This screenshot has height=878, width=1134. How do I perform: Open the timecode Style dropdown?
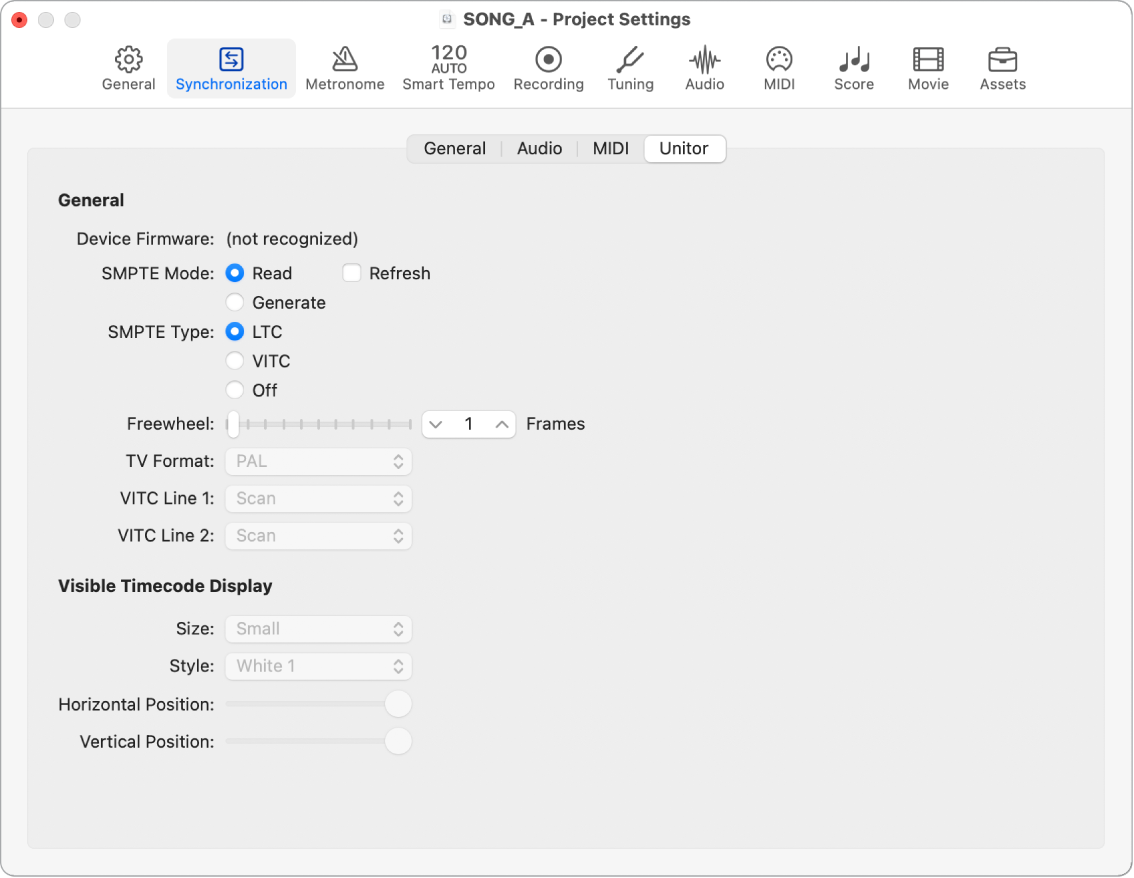pyautogui.click(x=318, y=666)
